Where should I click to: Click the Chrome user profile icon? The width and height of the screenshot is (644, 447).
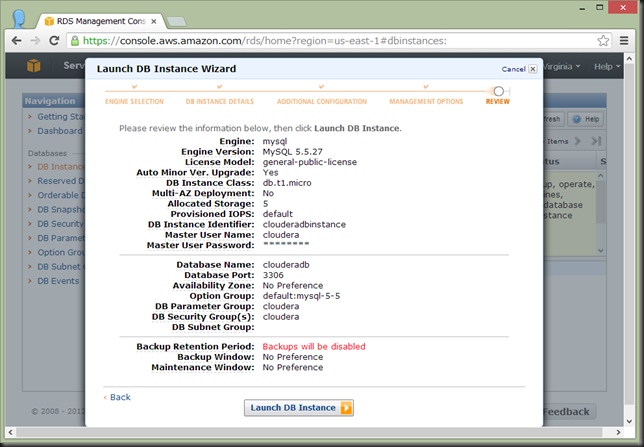[x=19, y=18]
